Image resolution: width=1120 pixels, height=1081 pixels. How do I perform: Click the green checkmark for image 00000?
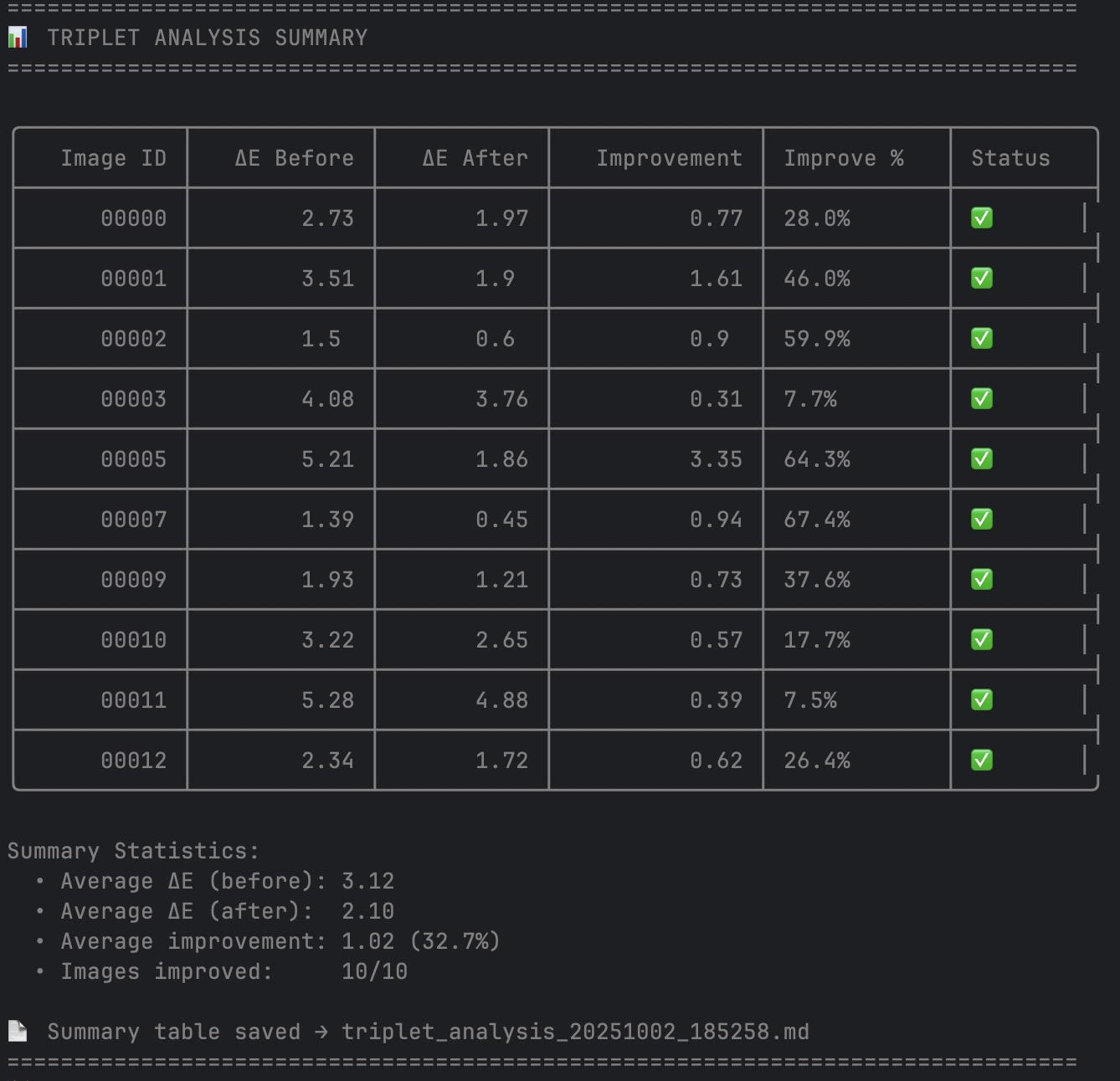coord(981,218)
